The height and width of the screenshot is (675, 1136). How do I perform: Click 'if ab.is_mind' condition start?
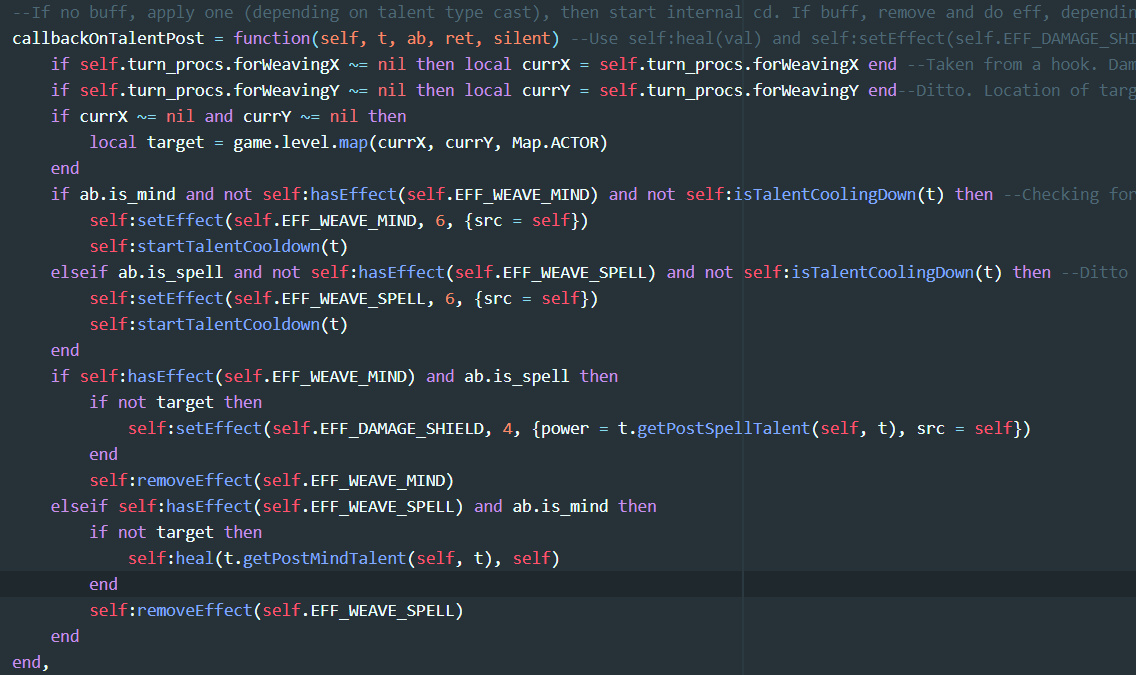113,195
